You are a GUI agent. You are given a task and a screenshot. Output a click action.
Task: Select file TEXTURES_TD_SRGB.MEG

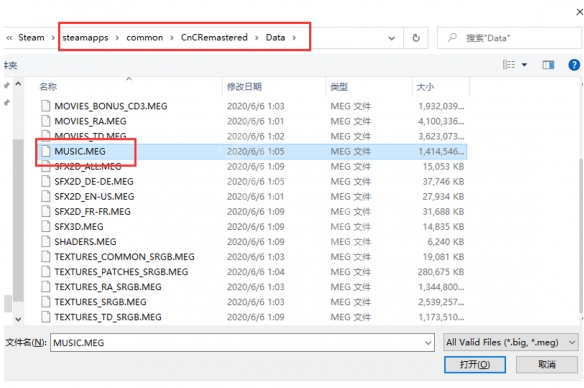[108, 317]
